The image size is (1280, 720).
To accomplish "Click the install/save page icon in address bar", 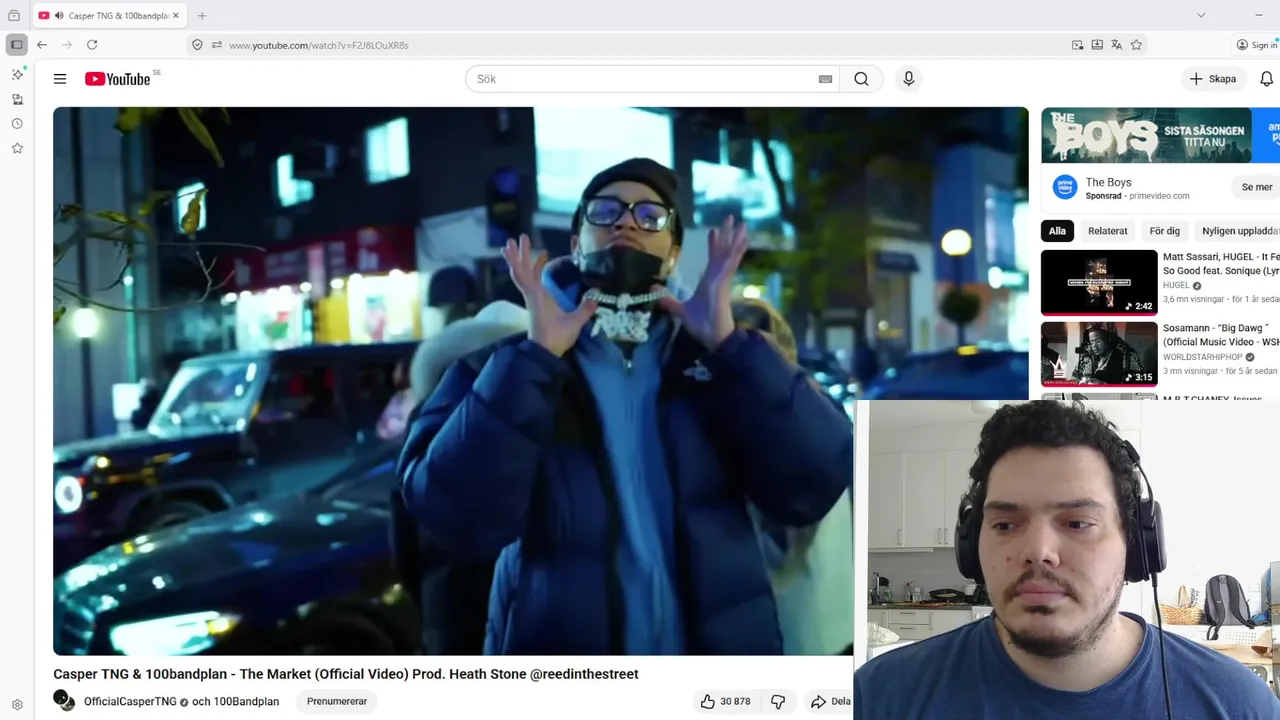I will pos(1097,45).
